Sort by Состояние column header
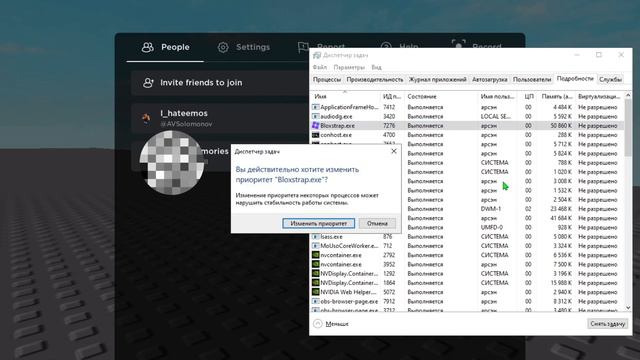 click(x=441, y=96)
